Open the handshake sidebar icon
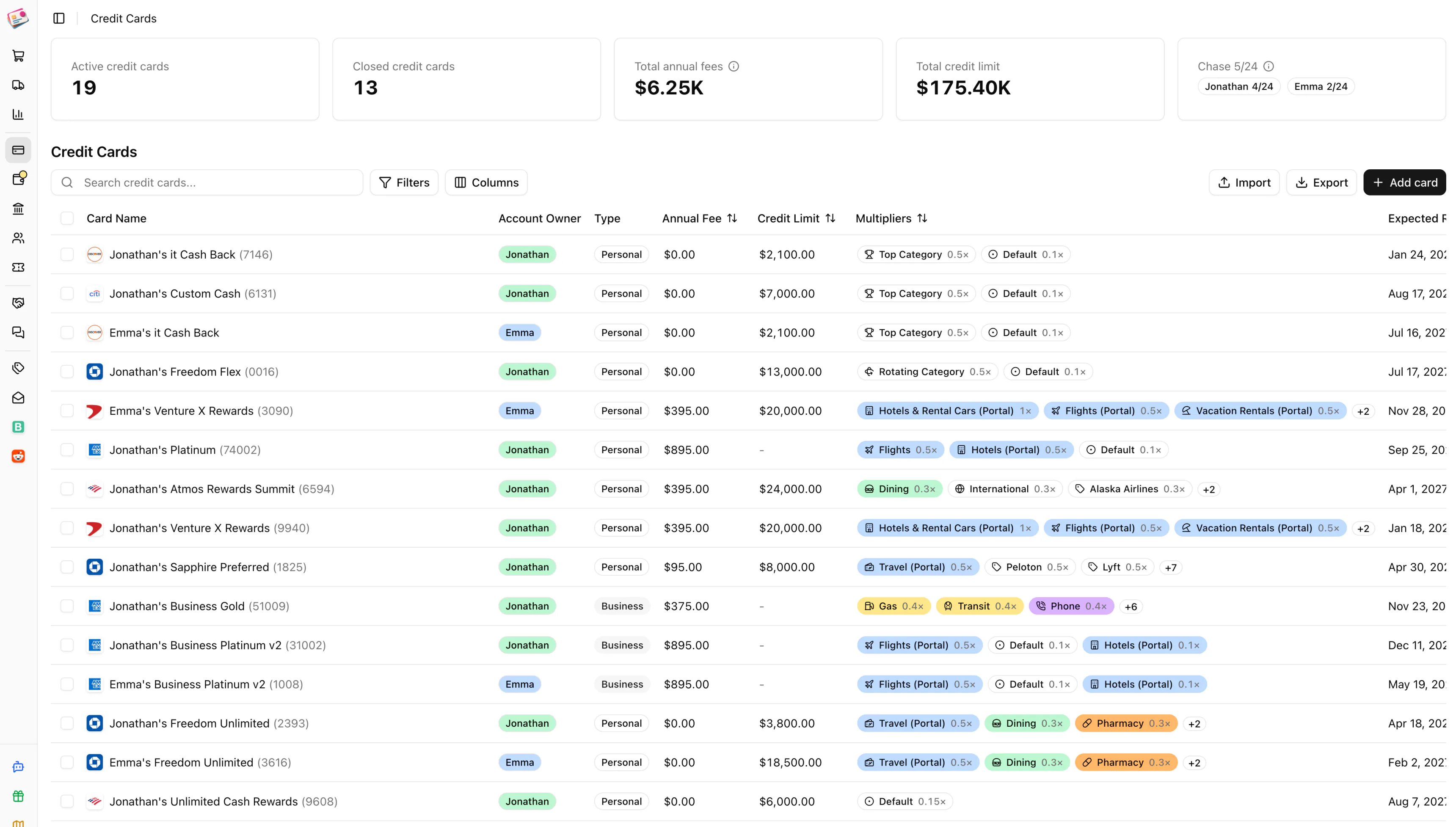 click(18, 303)
